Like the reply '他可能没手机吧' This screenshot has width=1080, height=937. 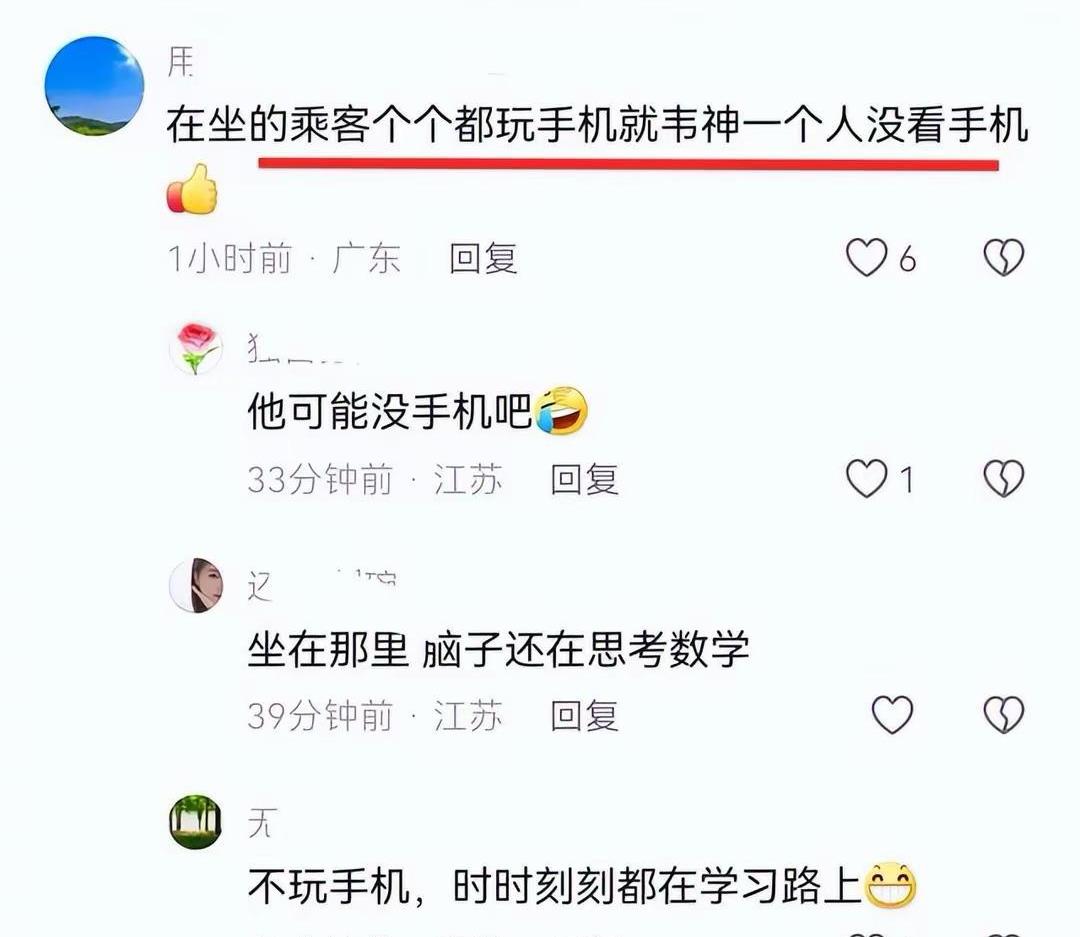(866, 478)
